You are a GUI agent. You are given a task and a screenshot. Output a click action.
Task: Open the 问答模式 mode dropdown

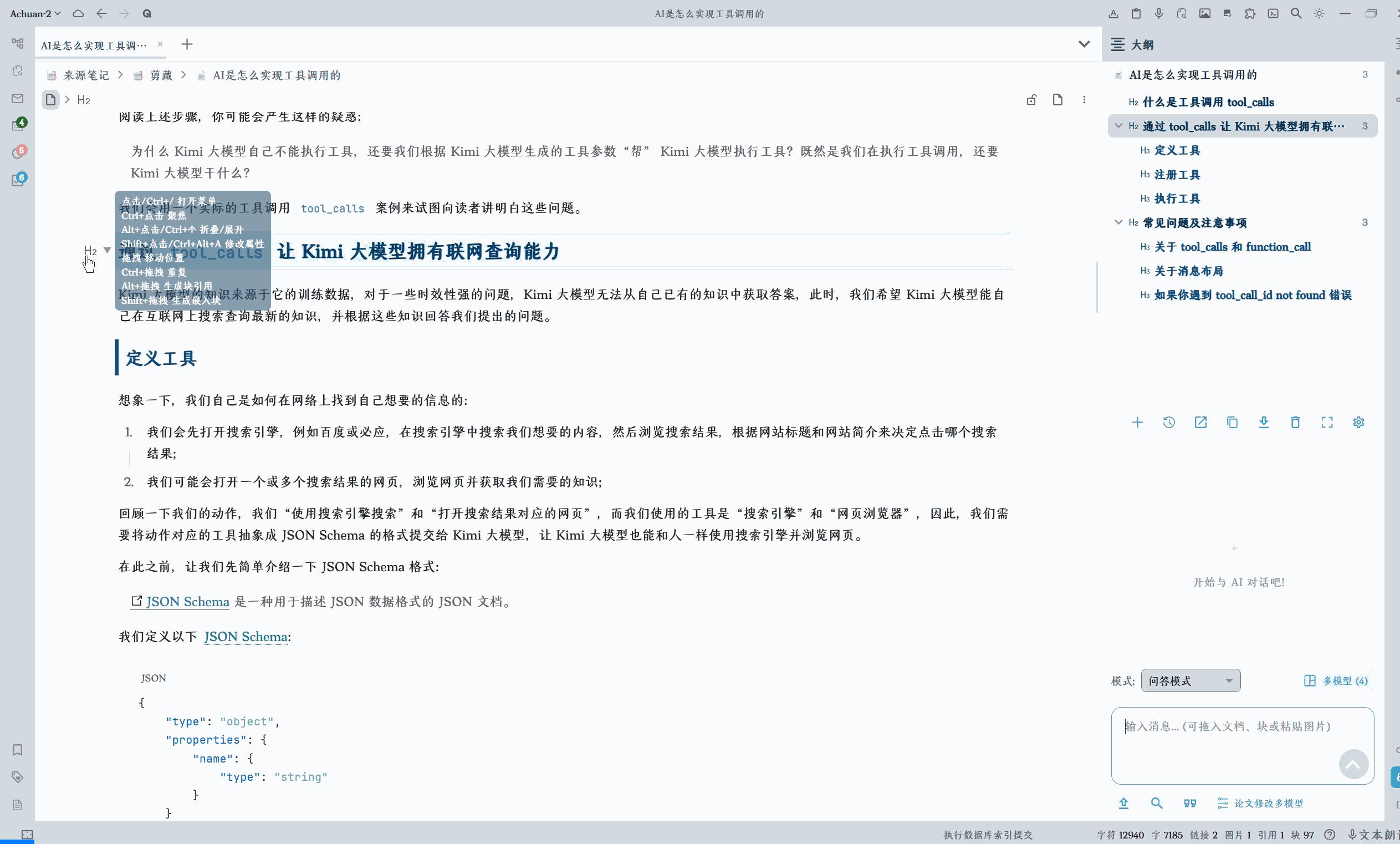click(1190, 680)
